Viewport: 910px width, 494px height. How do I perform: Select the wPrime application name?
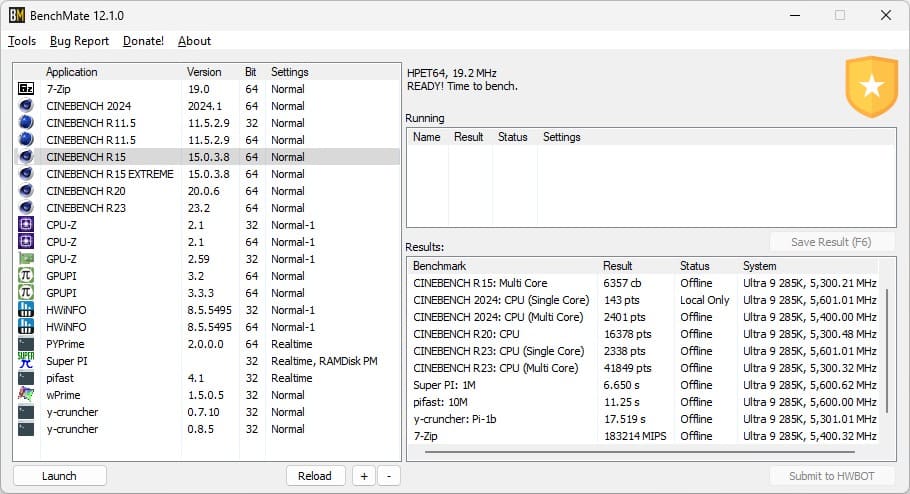click(x=63, y=395)
